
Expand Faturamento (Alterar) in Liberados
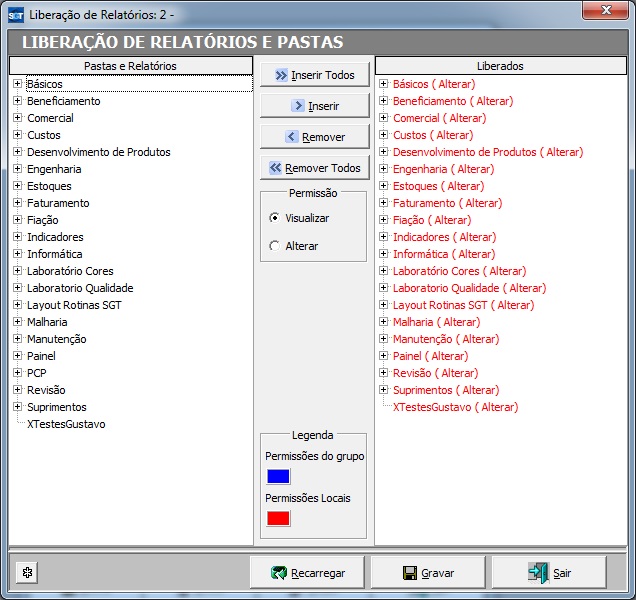[383, 202]
